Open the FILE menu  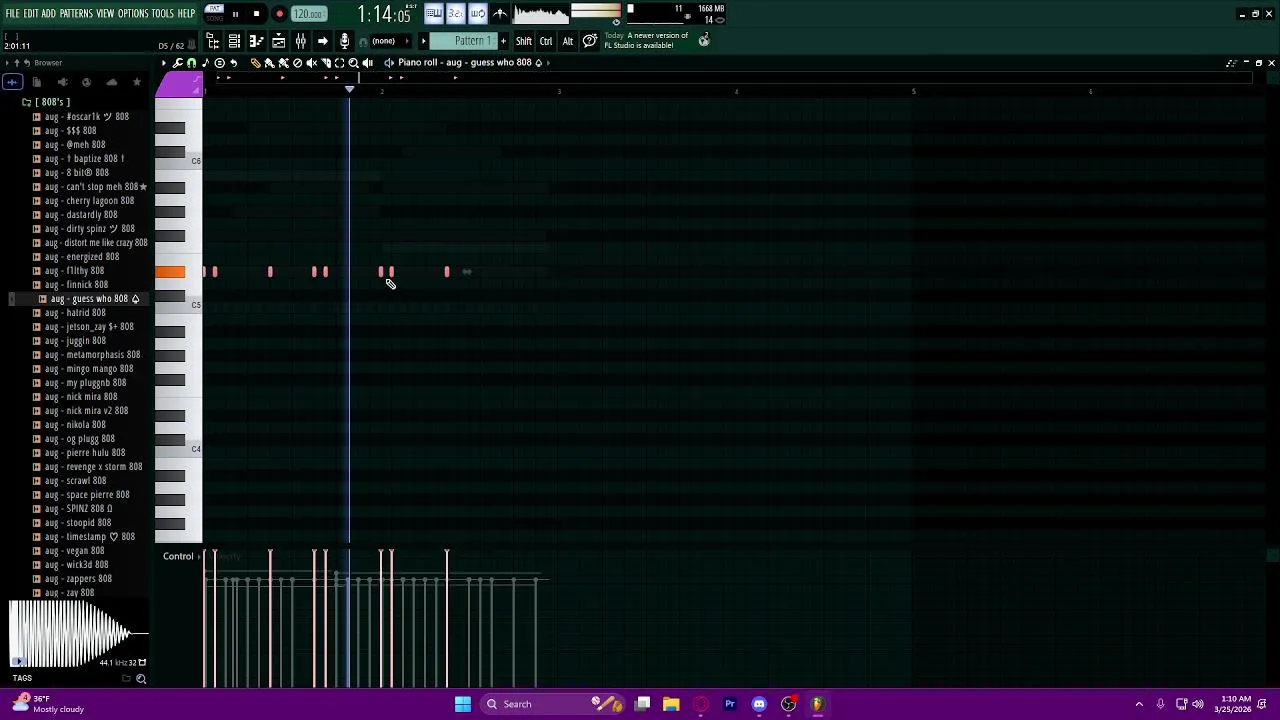coord(12,14)
